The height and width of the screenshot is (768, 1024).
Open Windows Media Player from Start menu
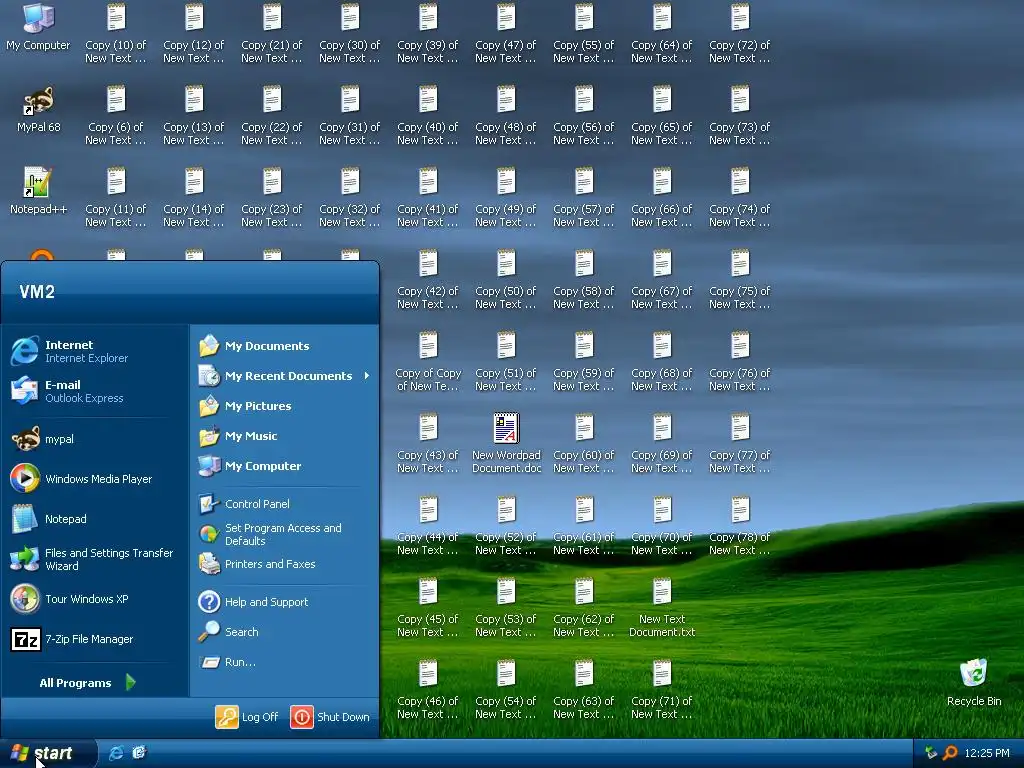coord(95,479)
